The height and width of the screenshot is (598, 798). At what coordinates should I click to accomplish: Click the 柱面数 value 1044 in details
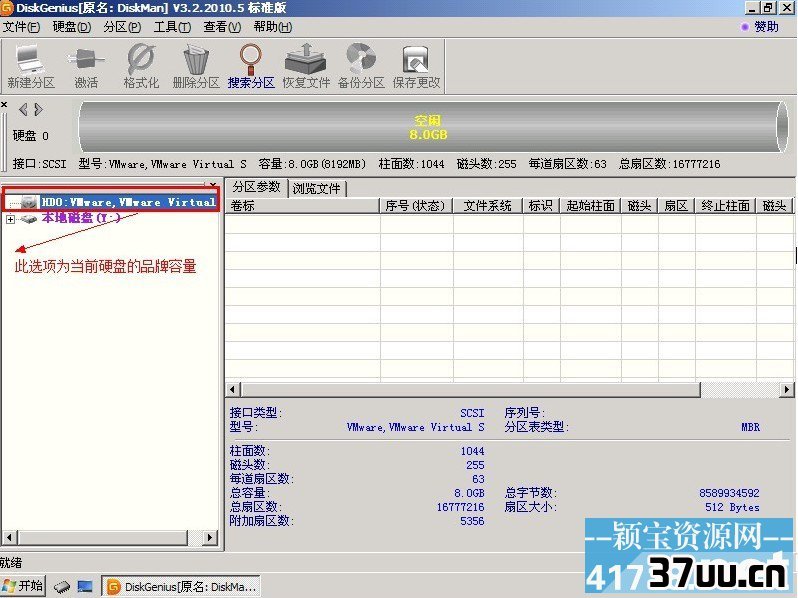tap(472, 451)
